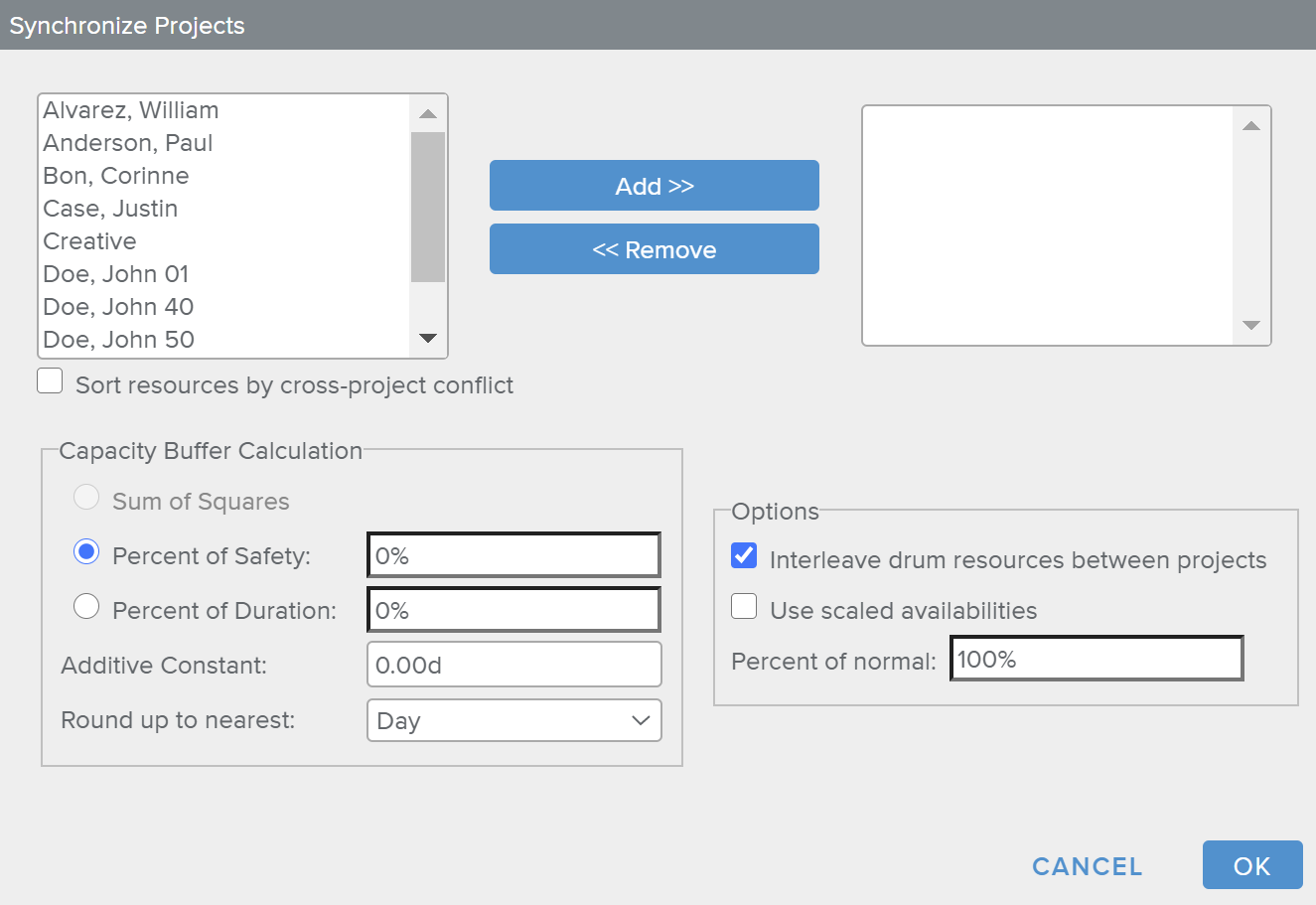The width and height of the screenshot is (1316, 905).
Task: Click the Add >> button
Action: pyautogui.click(x=654, y=186)
